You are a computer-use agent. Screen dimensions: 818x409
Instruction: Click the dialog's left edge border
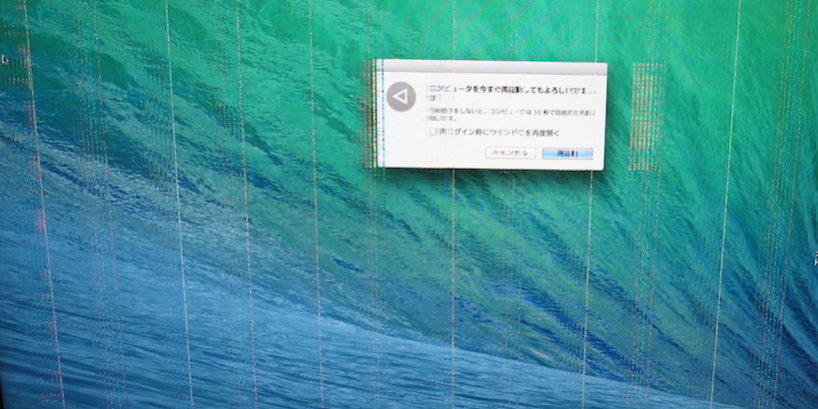[x=379, y=115]
